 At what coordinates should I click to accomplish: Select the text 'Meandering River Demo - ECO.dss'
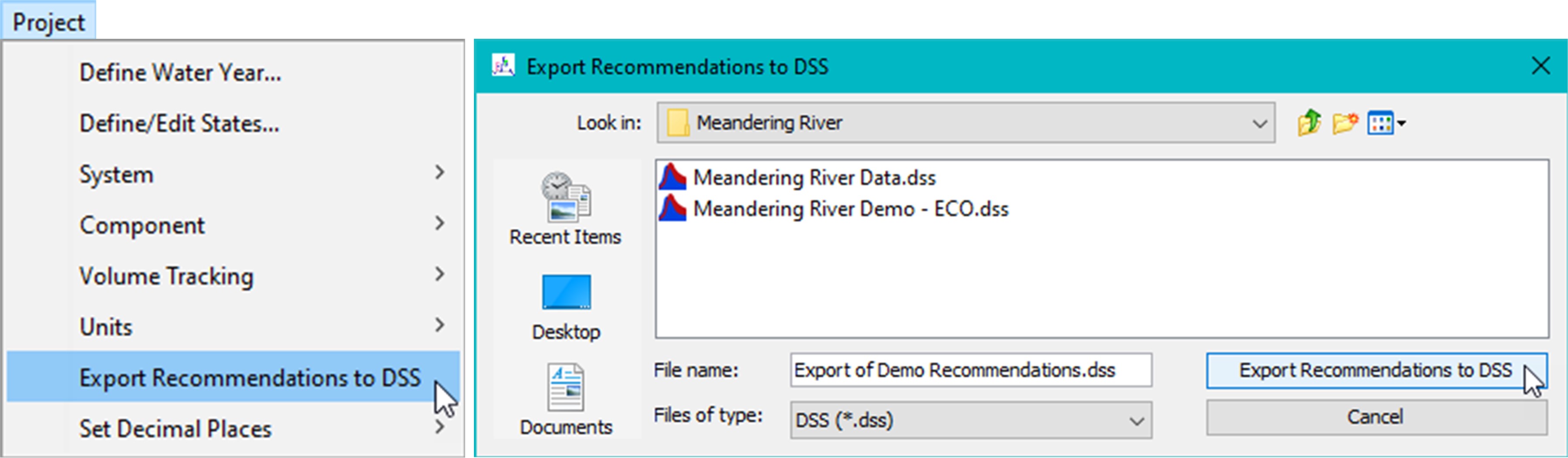click(x=851, y=210)
